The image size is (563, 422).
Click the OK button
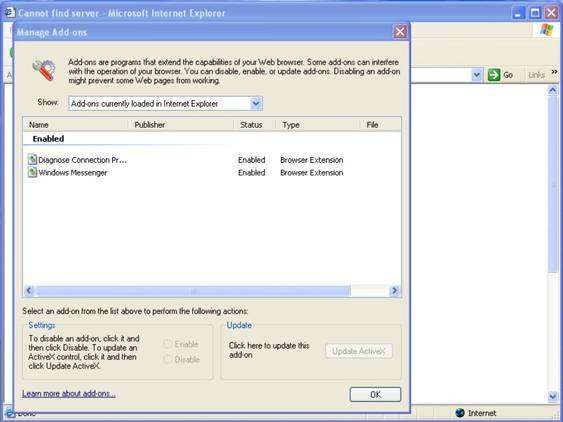coord(375,394)
